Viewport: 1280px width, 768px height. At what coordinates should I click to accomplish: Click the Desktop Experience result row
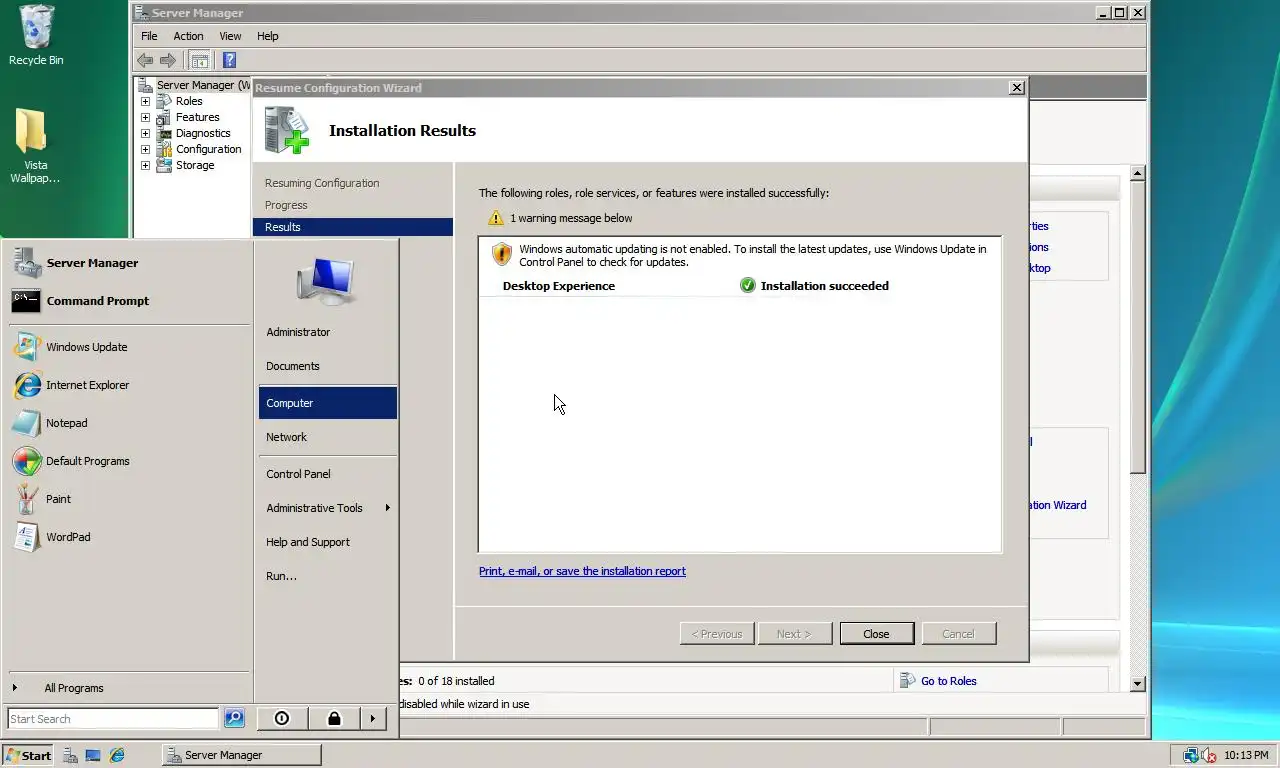point(739,286)
